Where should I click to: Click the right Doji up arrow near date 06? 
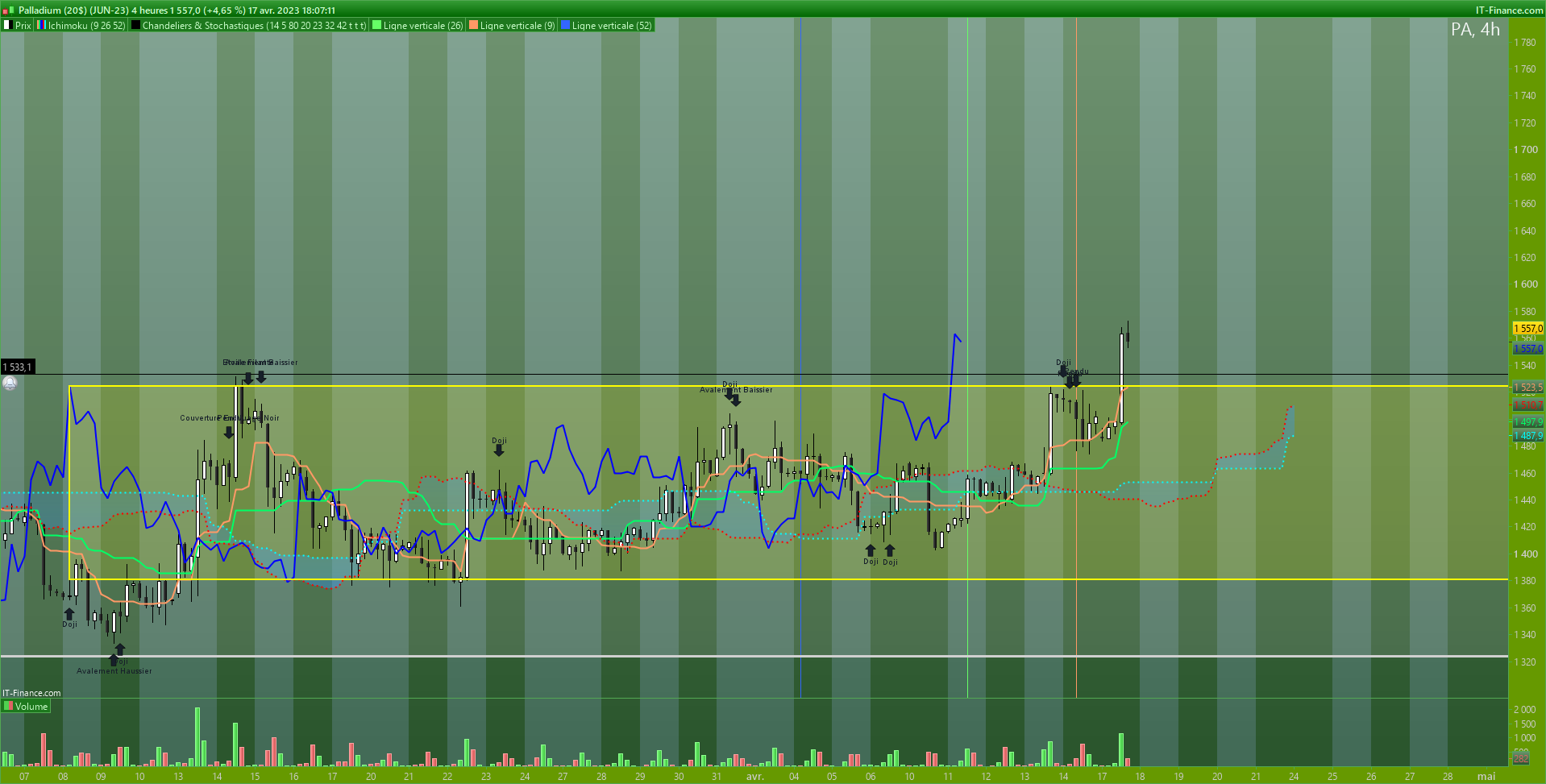tap(890, 551)
